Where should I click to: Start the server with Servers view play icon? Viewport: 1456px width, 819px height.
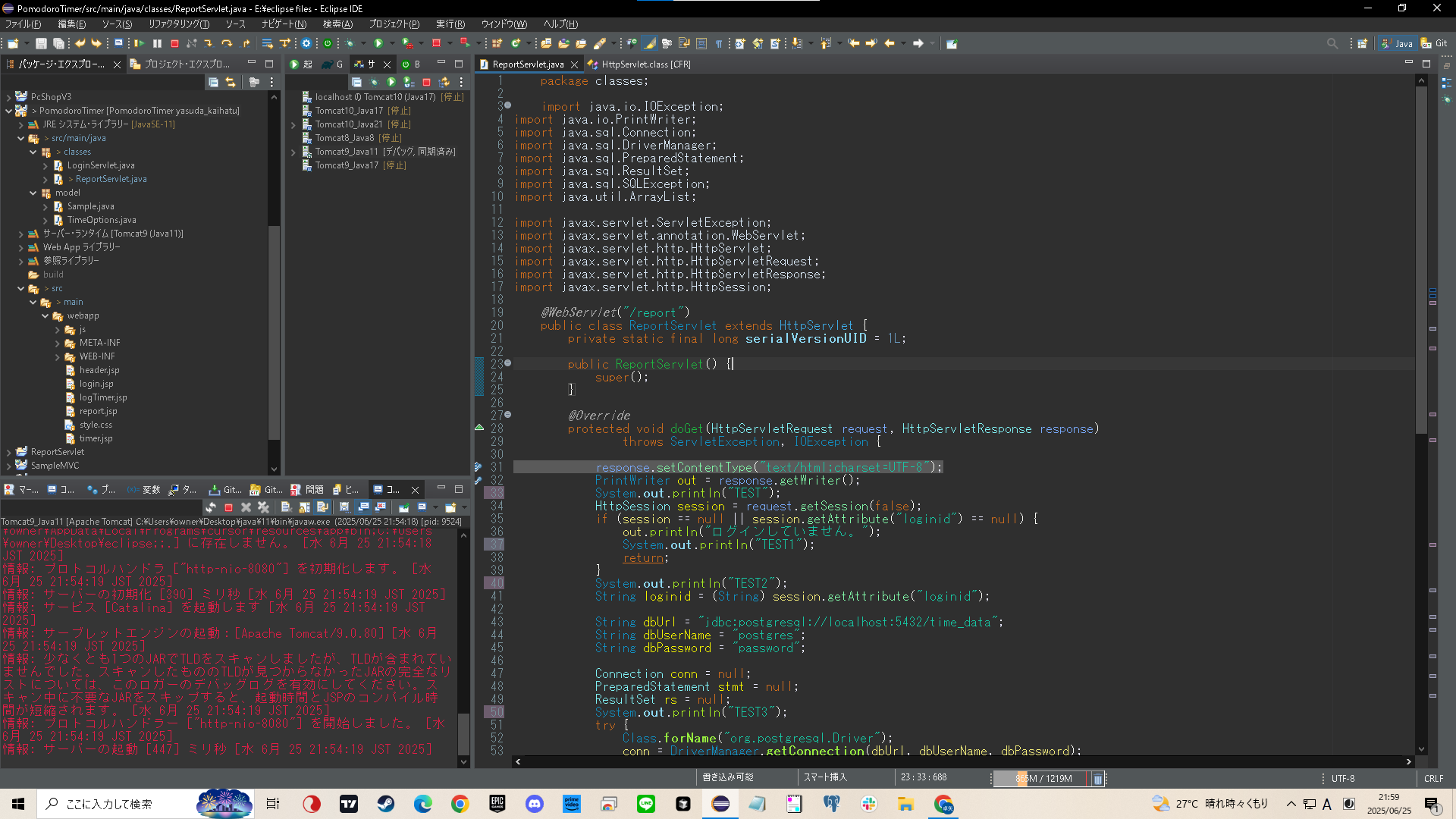click(391, 82)
